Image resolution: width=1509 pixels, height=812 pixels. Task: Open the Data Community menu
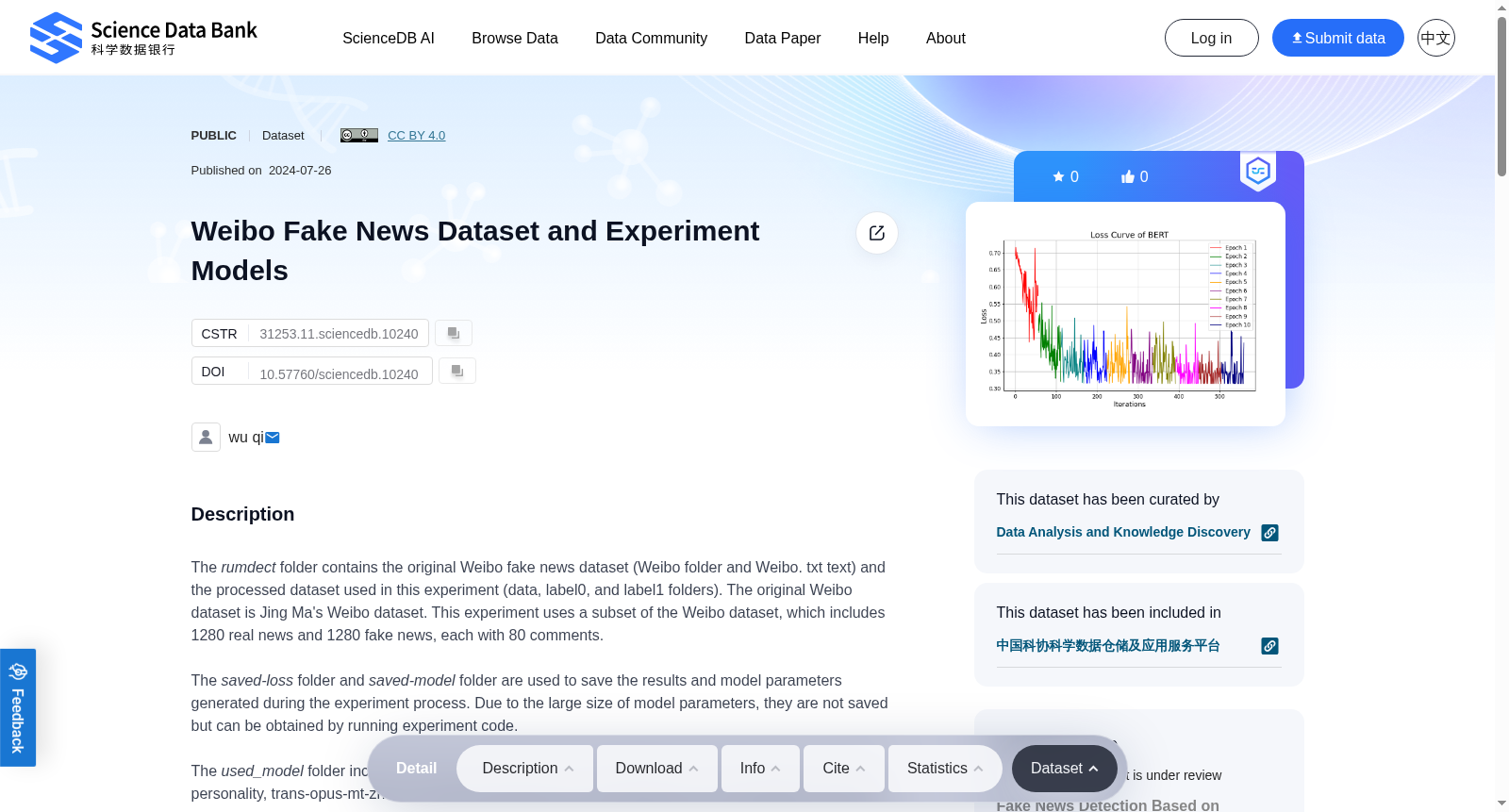click(x=652, y=38)
